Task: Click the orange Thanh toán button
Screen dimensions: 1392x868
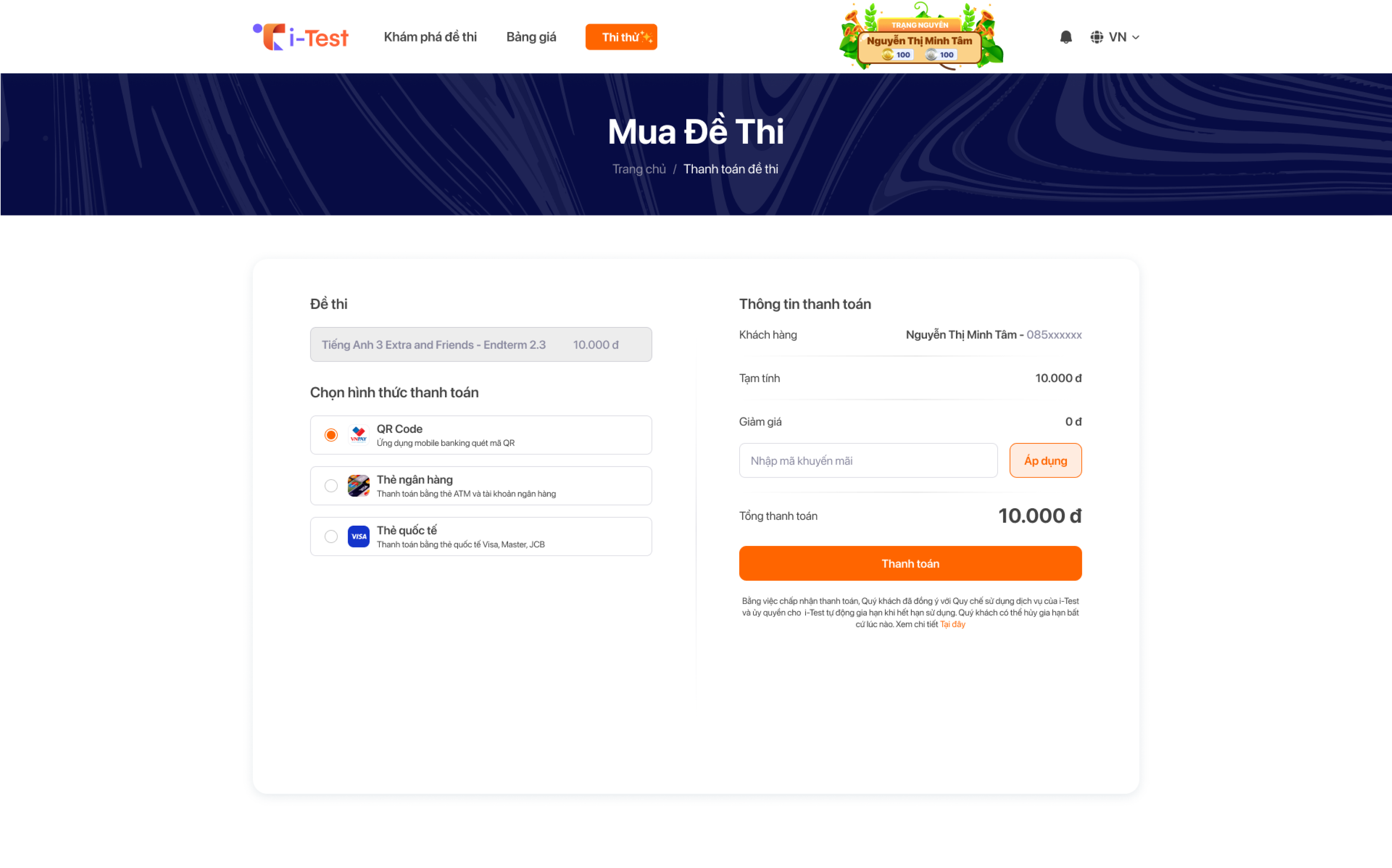Action: [x=910, y=563]
